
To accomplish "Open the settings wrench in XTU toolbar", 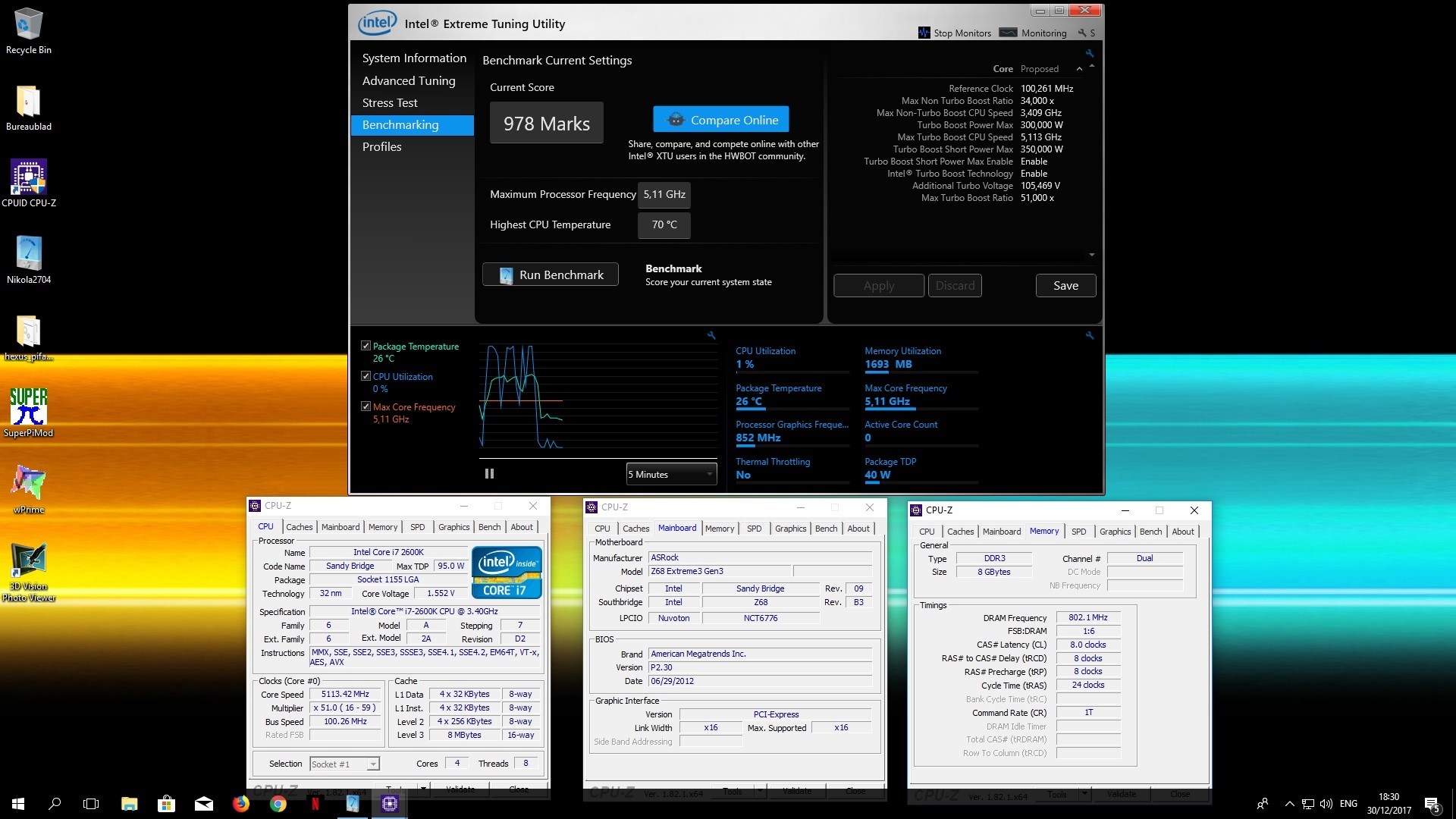I will point(1082,33).
